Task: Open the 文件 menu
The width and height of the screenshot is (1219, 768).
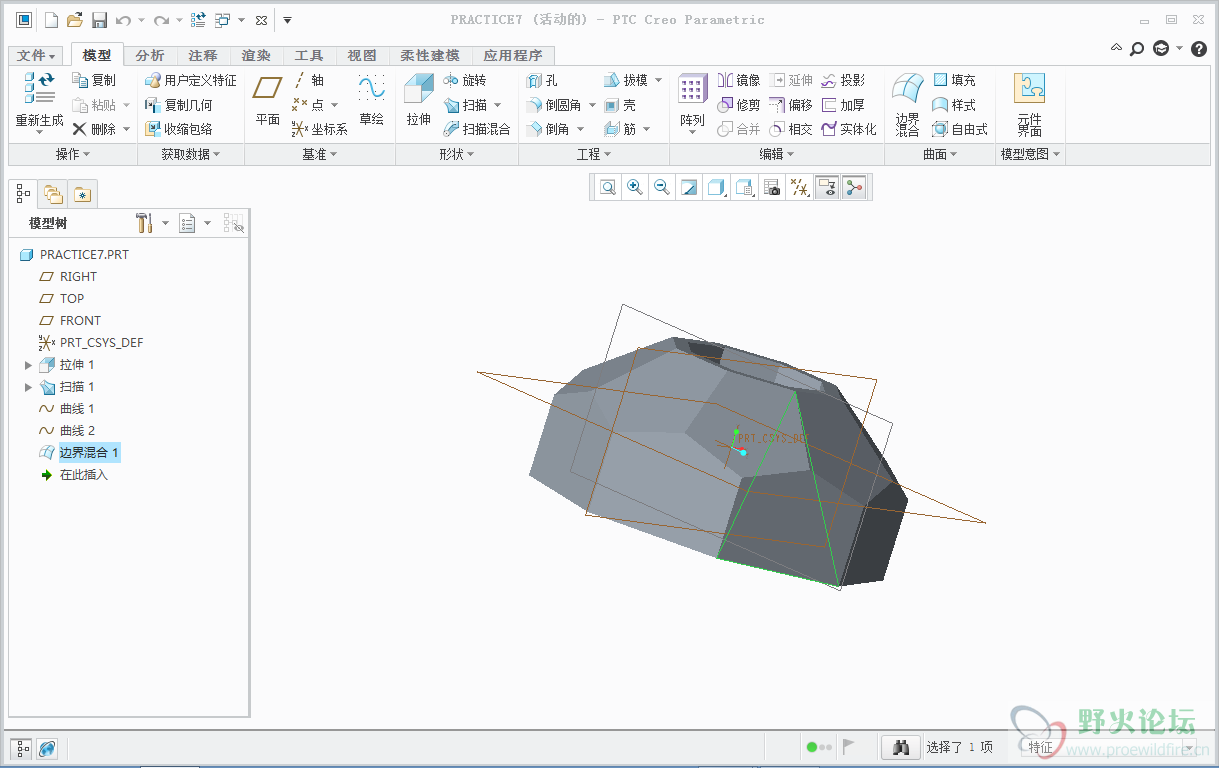Action: point(37,56)
